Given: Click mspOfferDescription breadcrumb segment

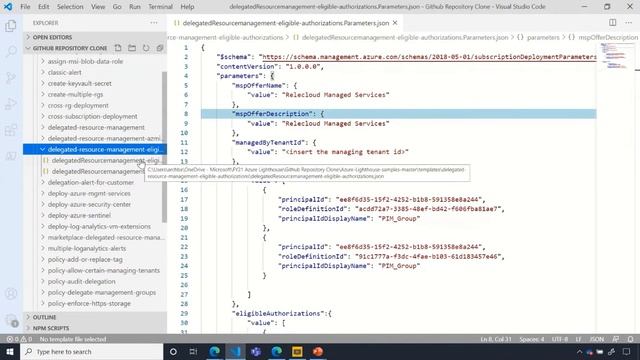Looking at the screenshot, I should click(x=608, y=38).
